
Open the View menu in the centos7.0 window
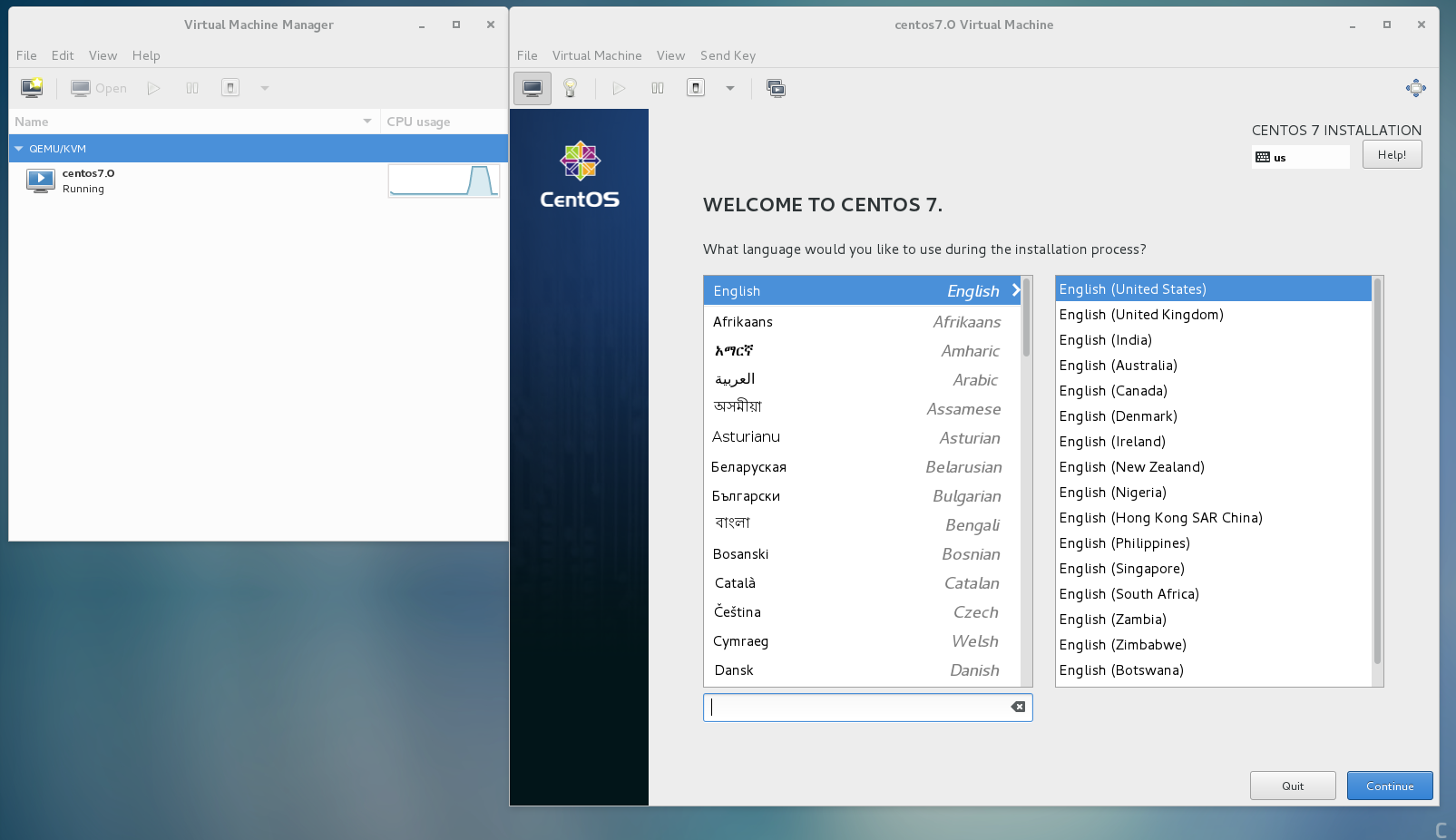pyautogui.click(x=670, y=55)
